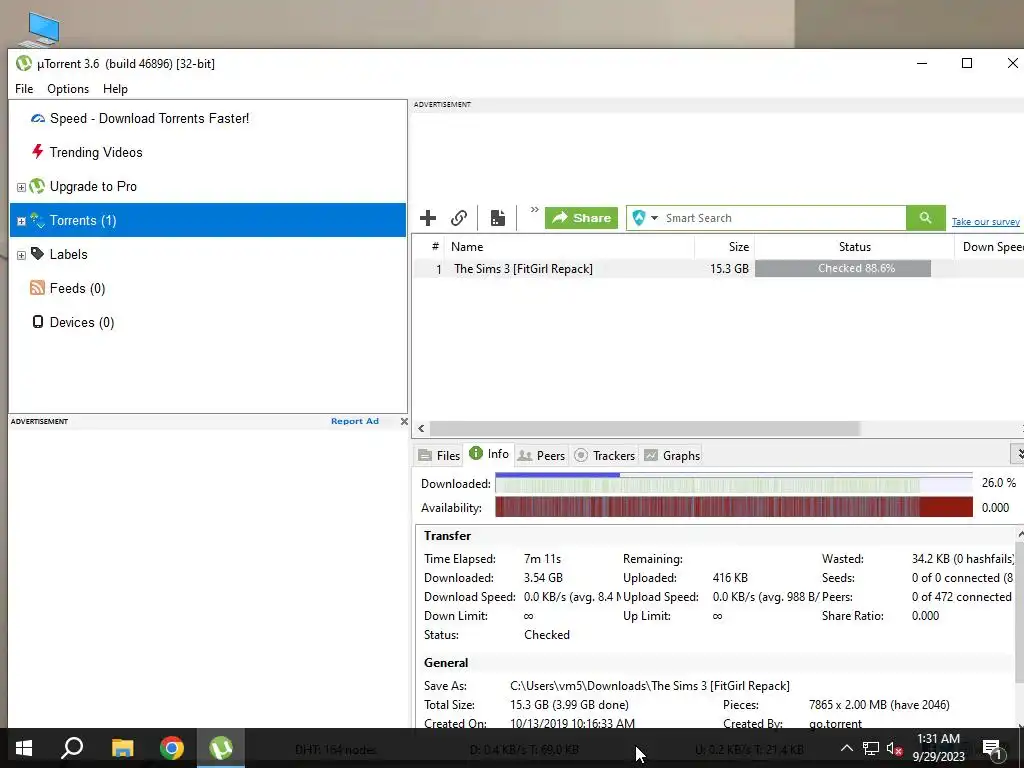Sort by the Status column header
This screenshot has height=768, width=1024.
(854, 247)
